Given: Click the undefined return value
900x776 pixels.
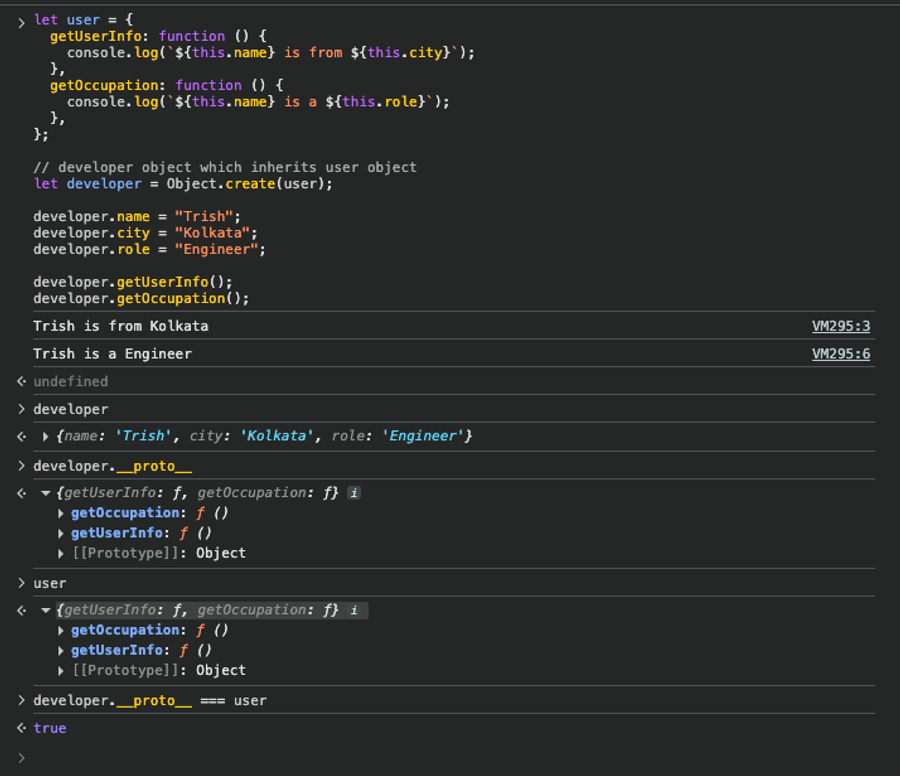Looking at the screenshot, I should (70, 381).
